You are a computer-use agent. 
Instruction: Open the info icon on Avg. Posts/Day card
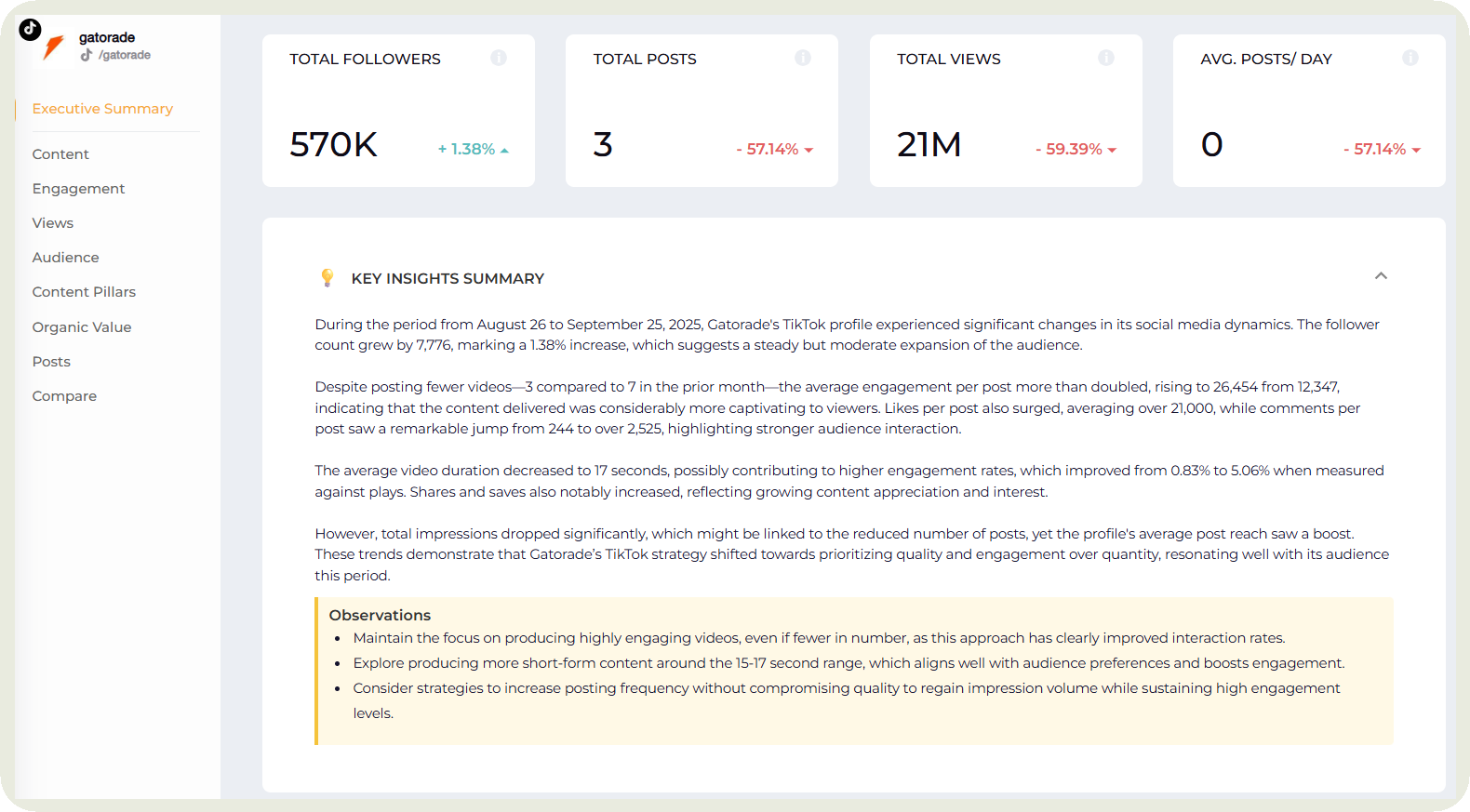pyautogui.click(x=1410, y=58)
